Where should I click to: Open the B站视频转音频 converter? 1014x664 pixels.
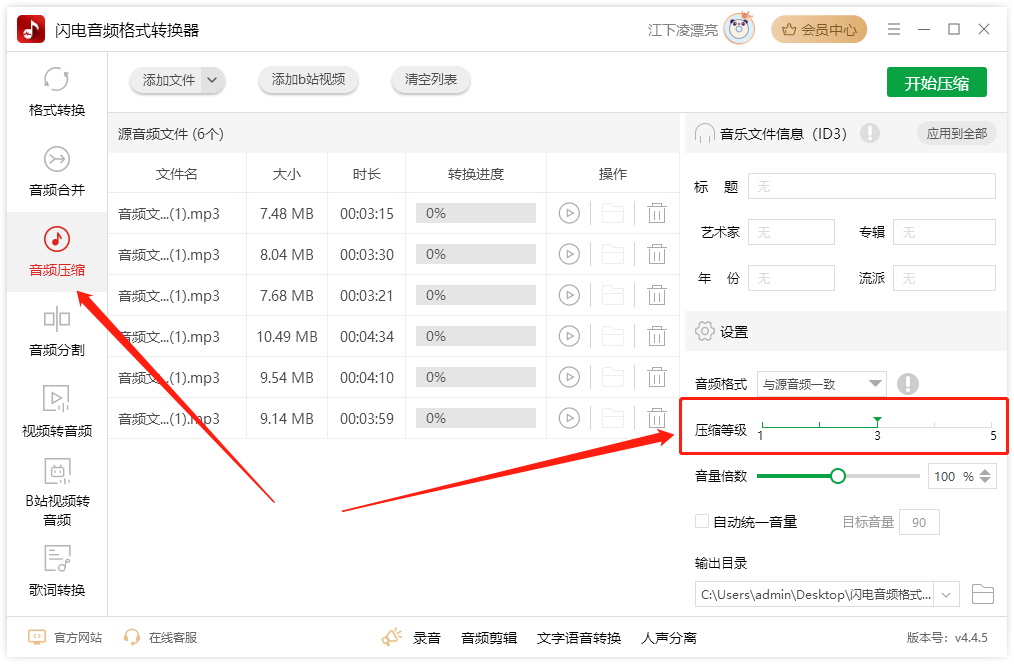point(56,493)
